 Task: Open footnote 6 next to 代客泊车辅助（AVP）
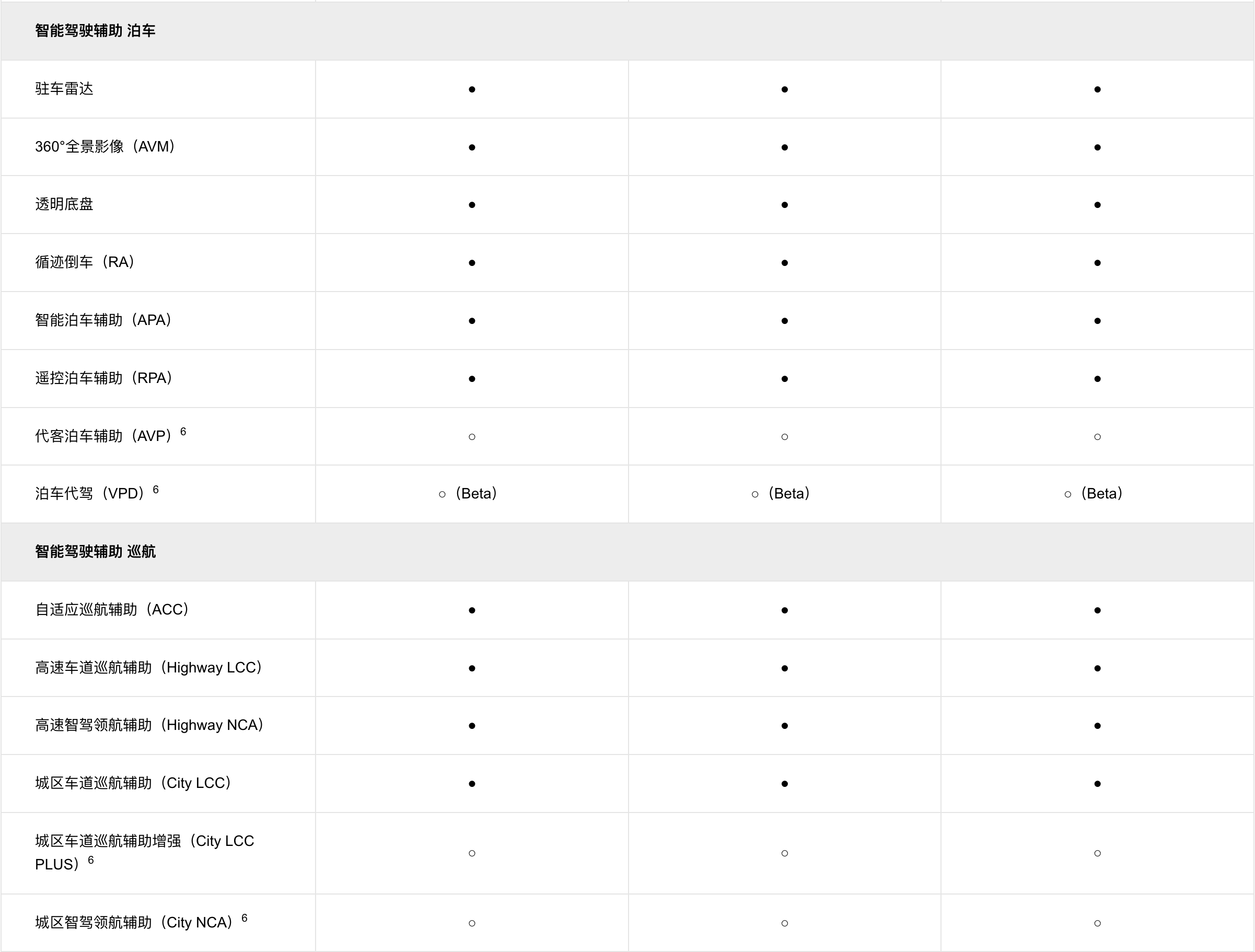click(183, 432)
